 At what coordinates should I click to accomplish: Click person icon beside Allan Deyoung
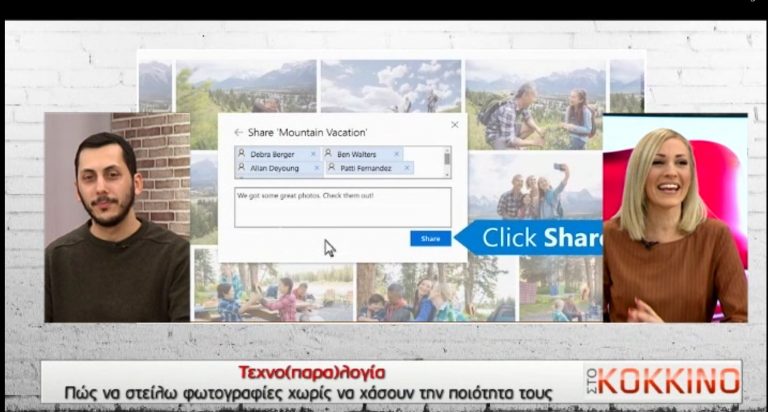click(242, 168)
